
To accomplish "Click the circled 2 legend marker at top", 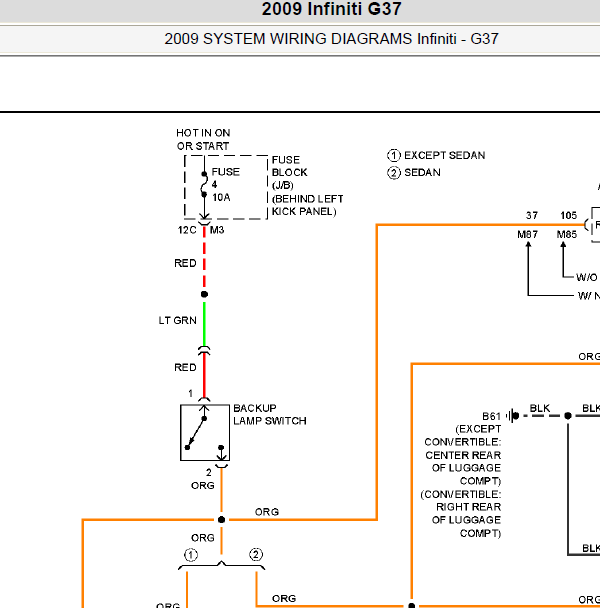I will pyautogui.click(x=394, y=173).
